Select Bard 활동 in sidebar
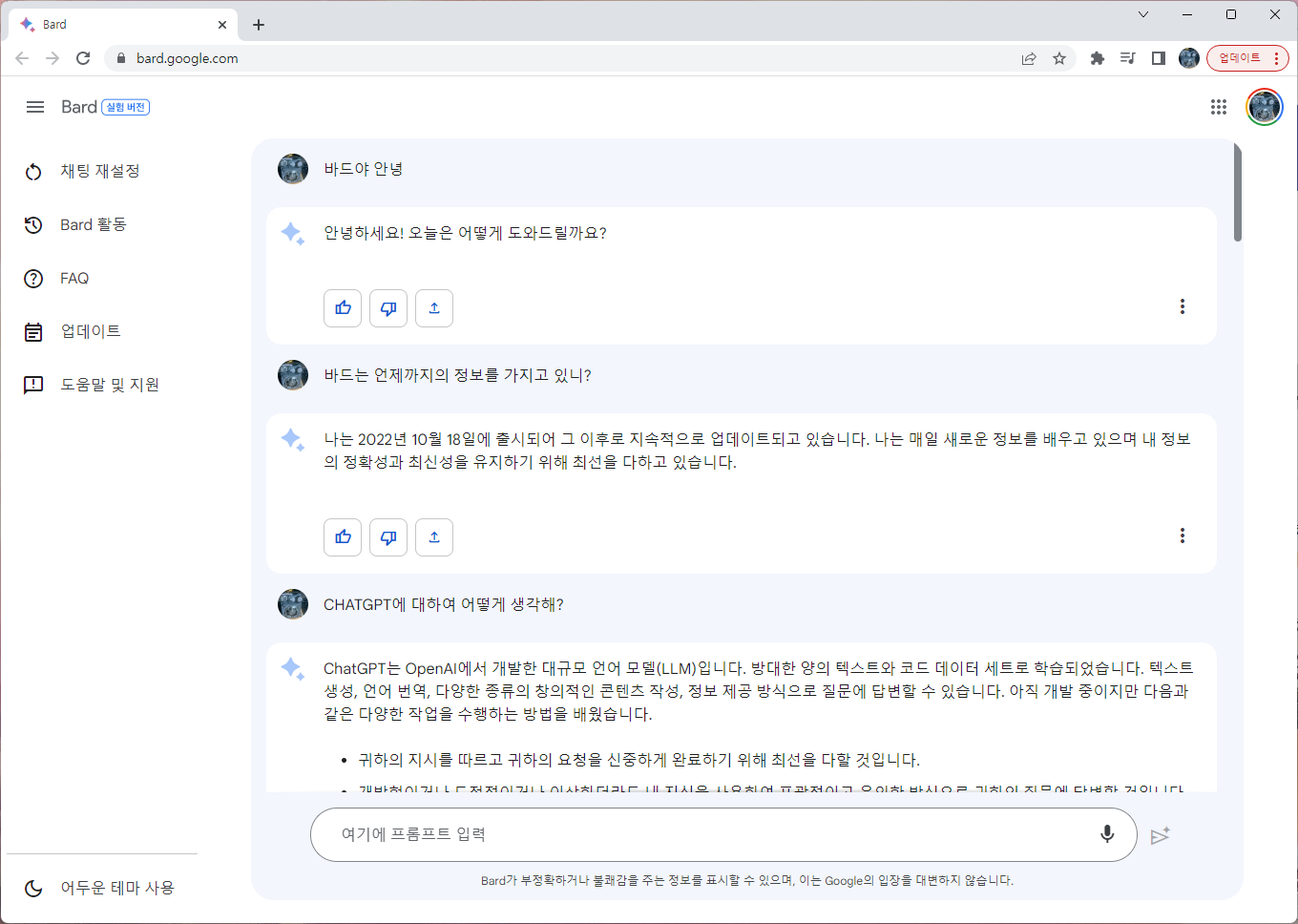Viewport: 1298px width, 924px height. [94, 224]
